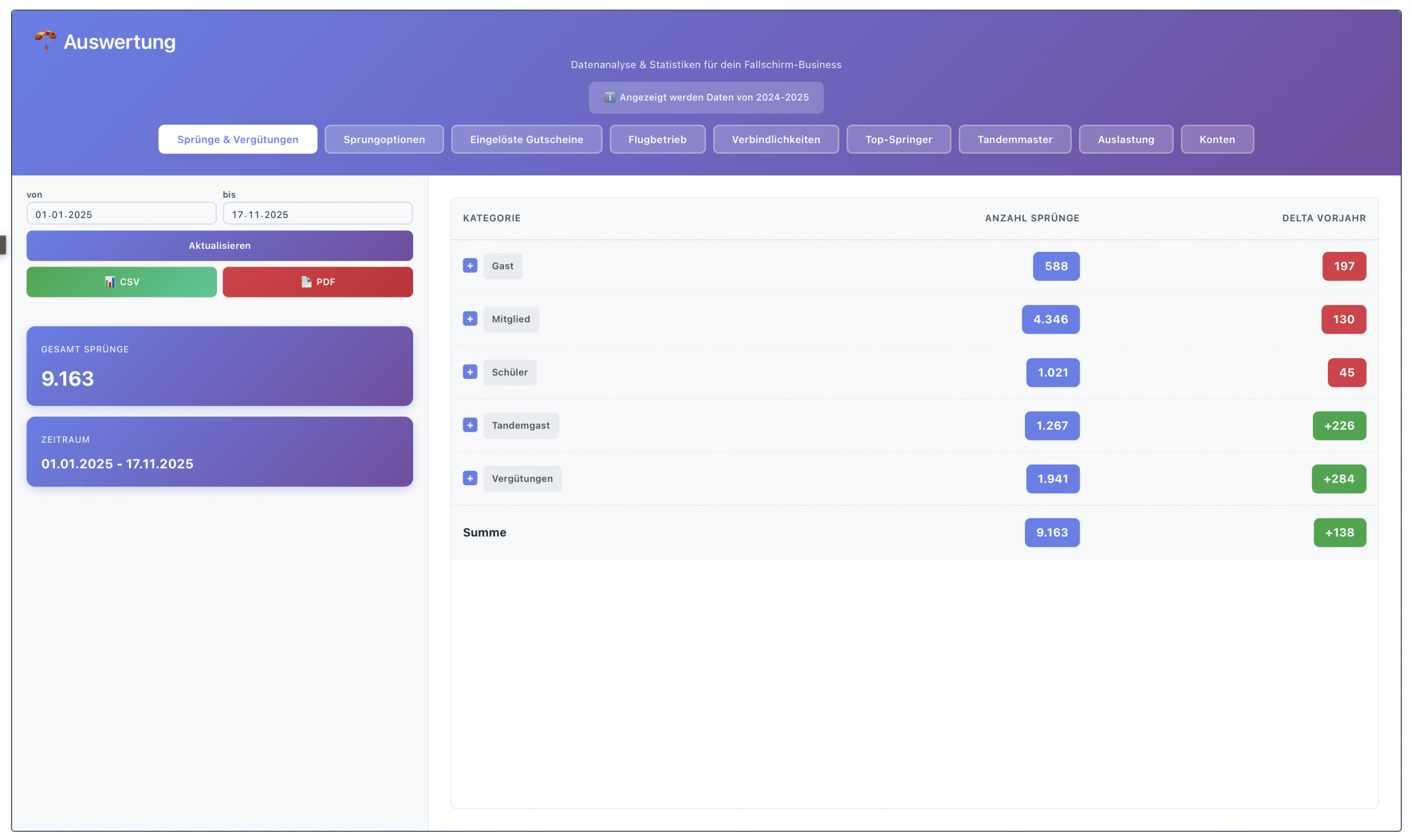
Task: Expand the Mitglied category row
Action: click(x=470, y=319)
